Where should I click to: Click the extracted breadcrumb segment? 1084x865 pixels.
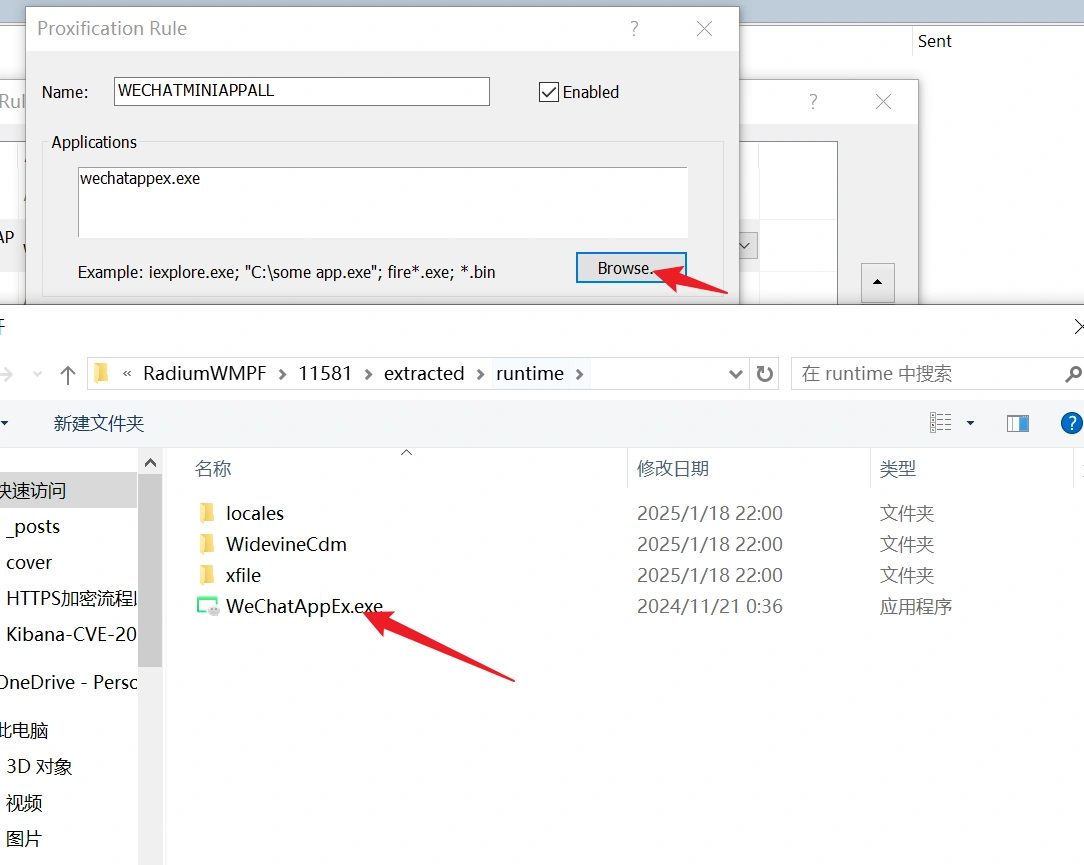(x=424, y=374)
